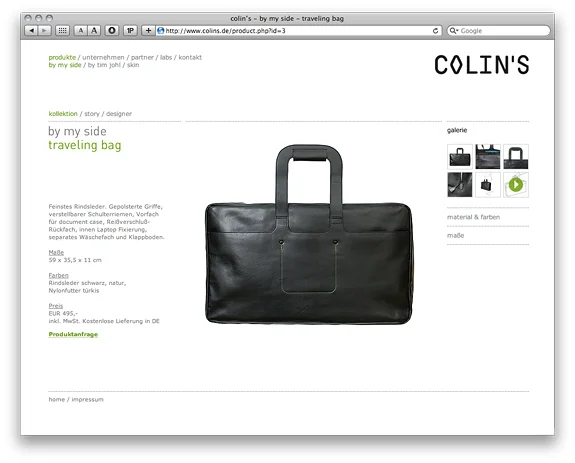Select the turquoise lining gallery thumbnail
The image size is (575, 463).
tap(488, 157)
